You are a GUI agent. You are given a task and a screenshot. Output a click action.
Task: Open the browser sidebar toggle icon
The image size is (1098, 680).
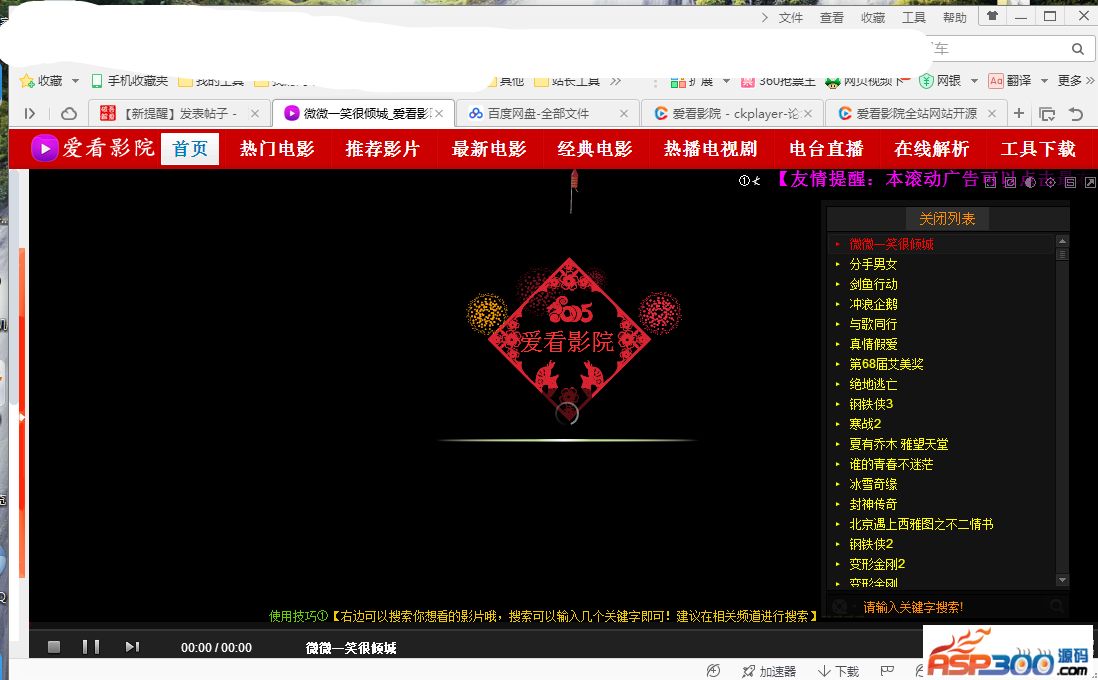(29, 113)
